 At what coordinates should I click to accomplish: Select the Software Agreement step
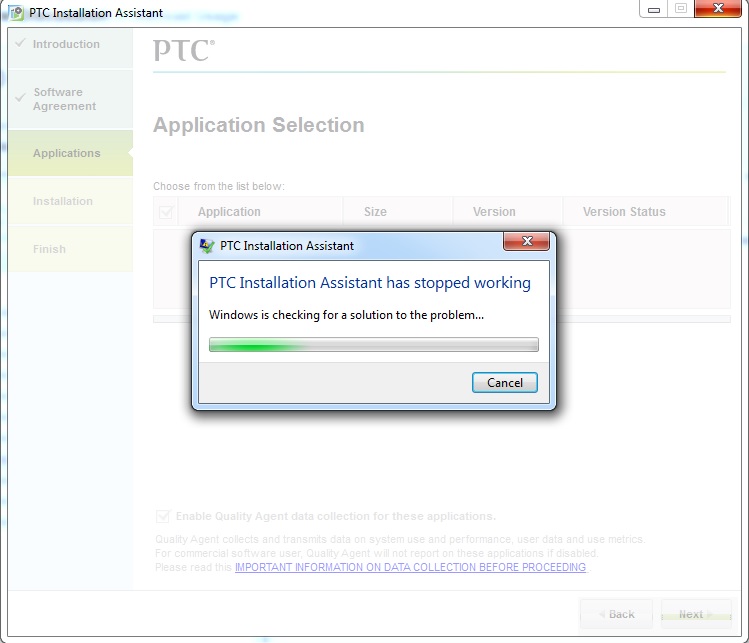pyautogui.click(x=70, y=99)
